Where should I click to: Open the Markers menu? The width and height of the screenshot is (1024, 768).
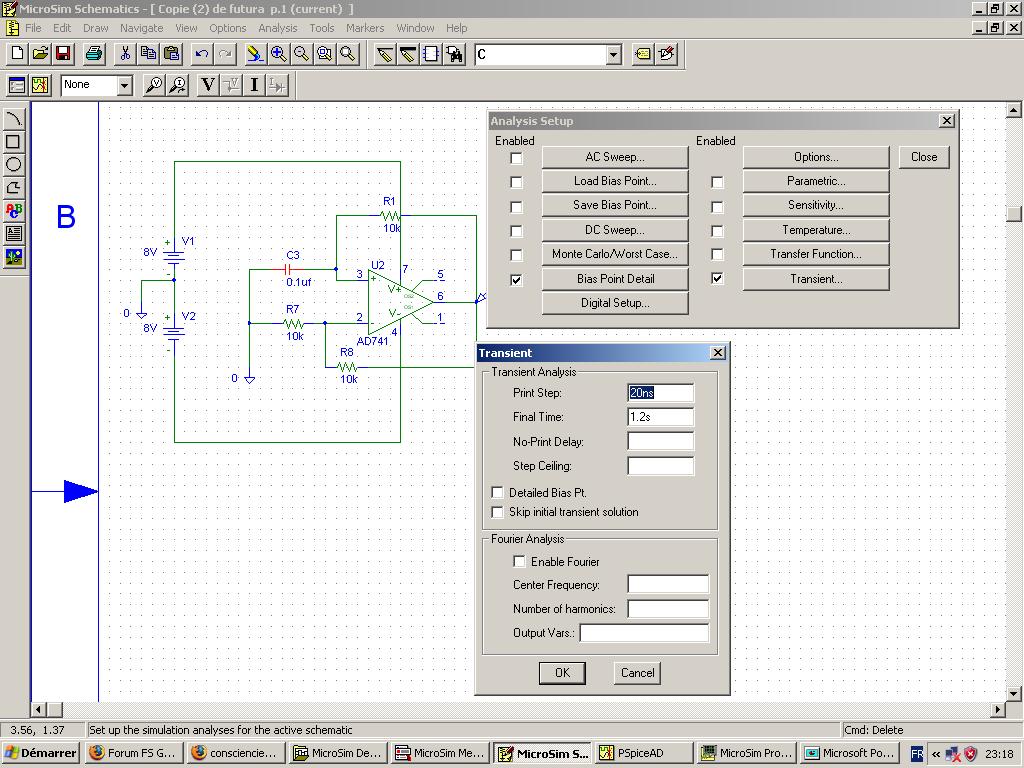[365, 28]
